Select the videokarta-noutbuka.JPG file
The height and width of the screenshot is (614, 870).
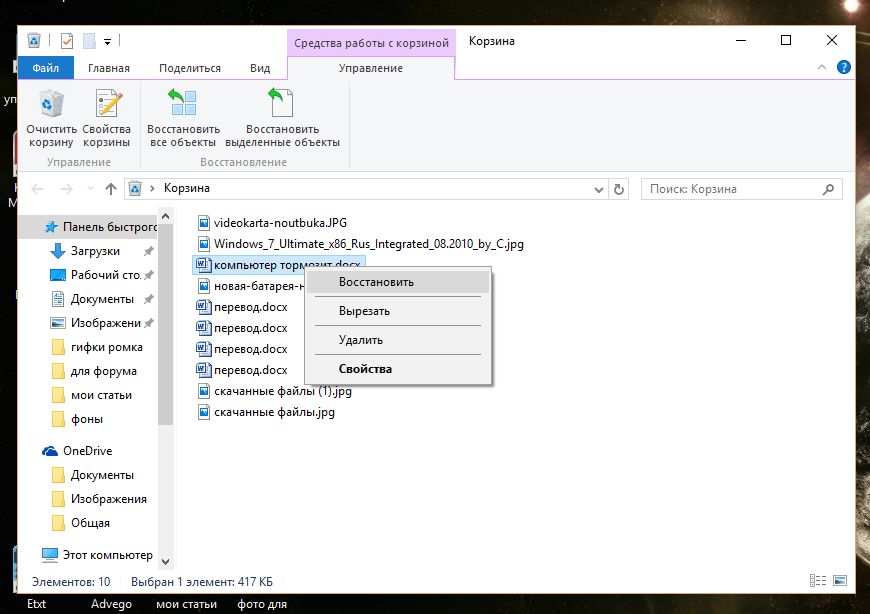click(280, 222)
